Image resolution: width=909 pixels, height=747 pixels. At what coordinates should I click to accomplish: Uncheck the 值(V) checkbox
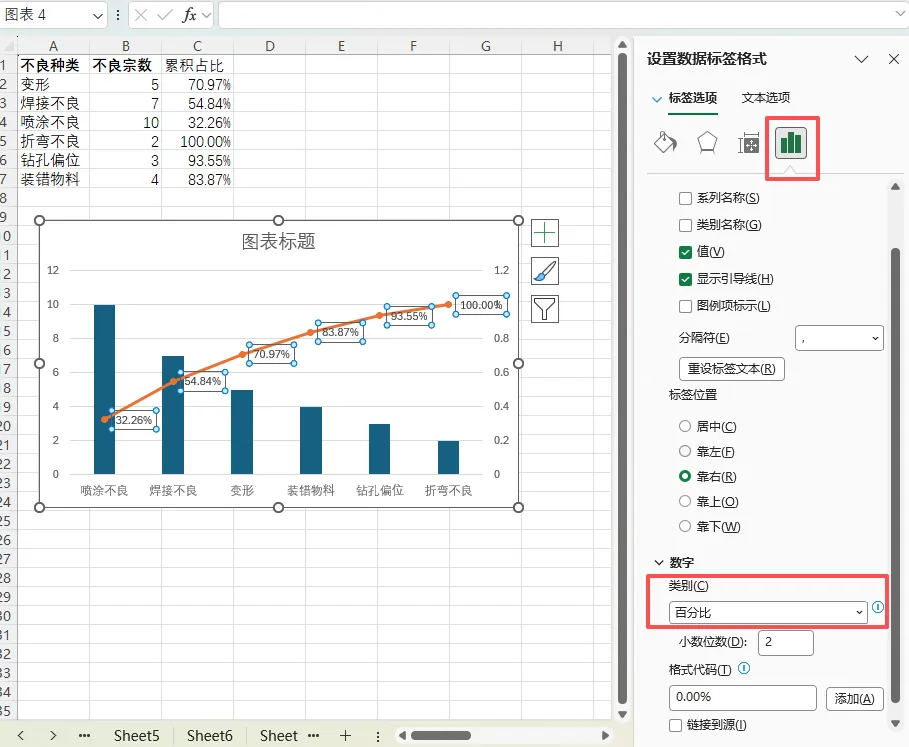[685, 252]
